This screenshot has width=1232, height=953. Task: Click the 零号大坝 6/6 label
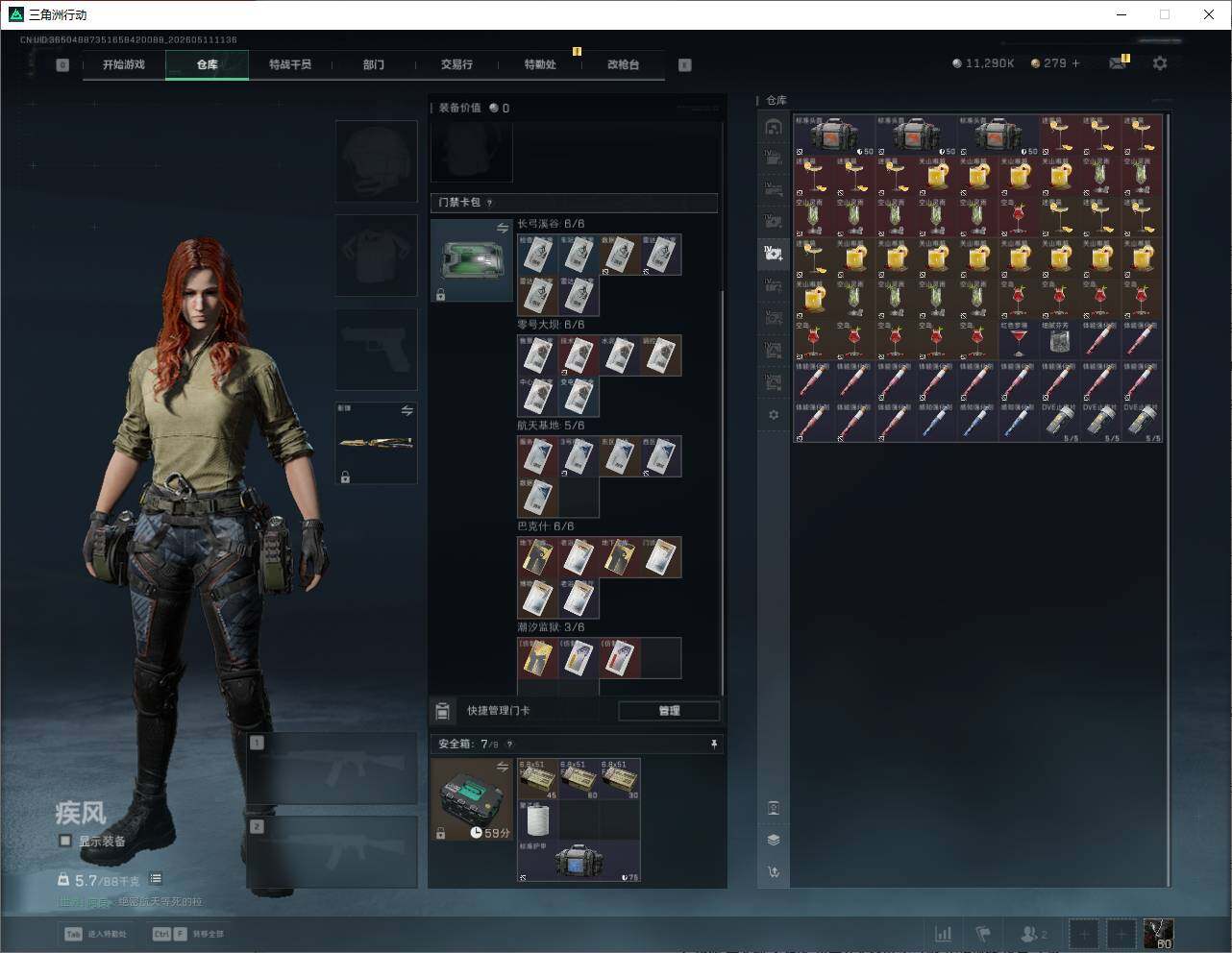[551, 325]
